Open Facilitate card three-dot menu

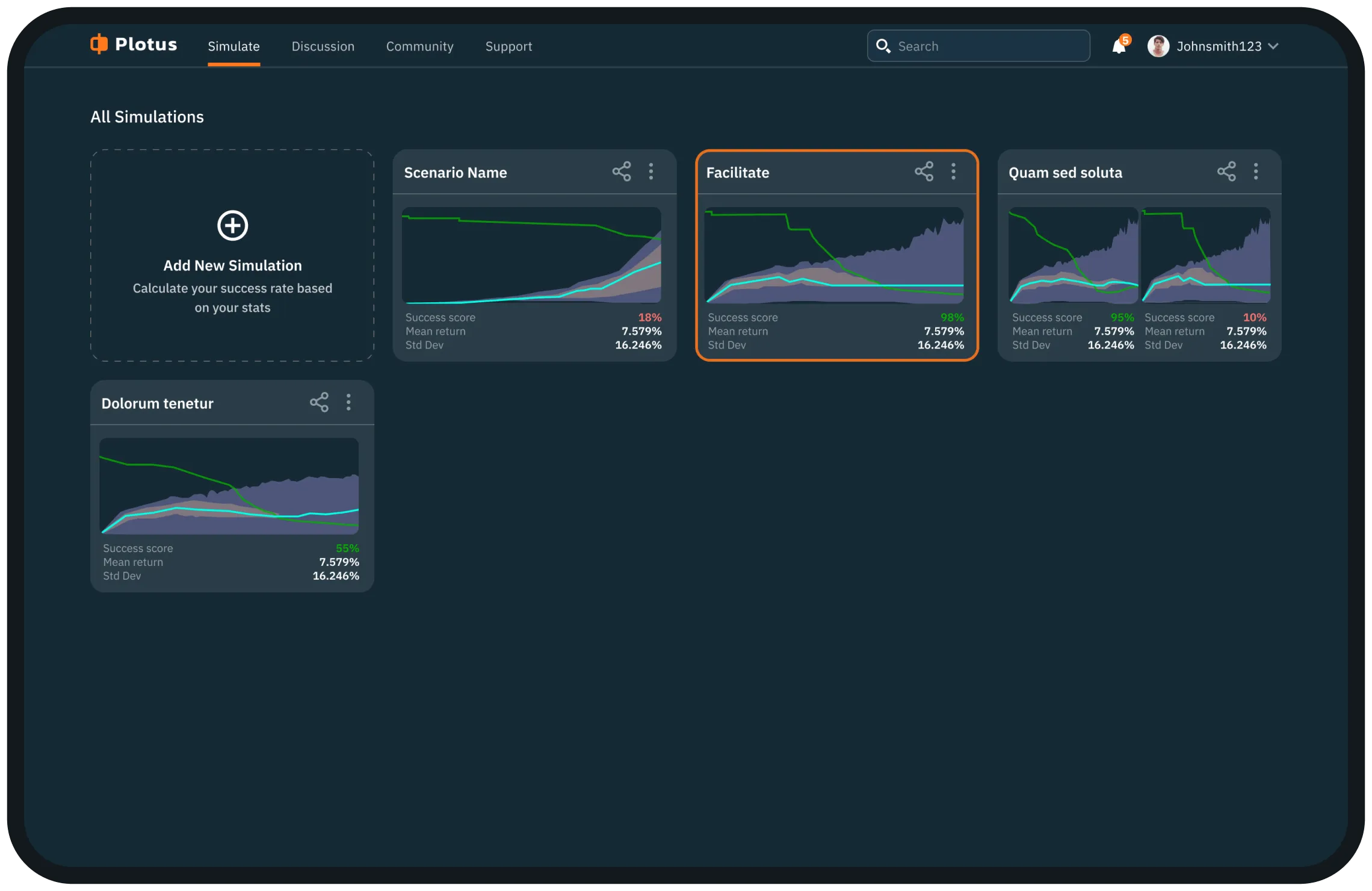(954, 172)
